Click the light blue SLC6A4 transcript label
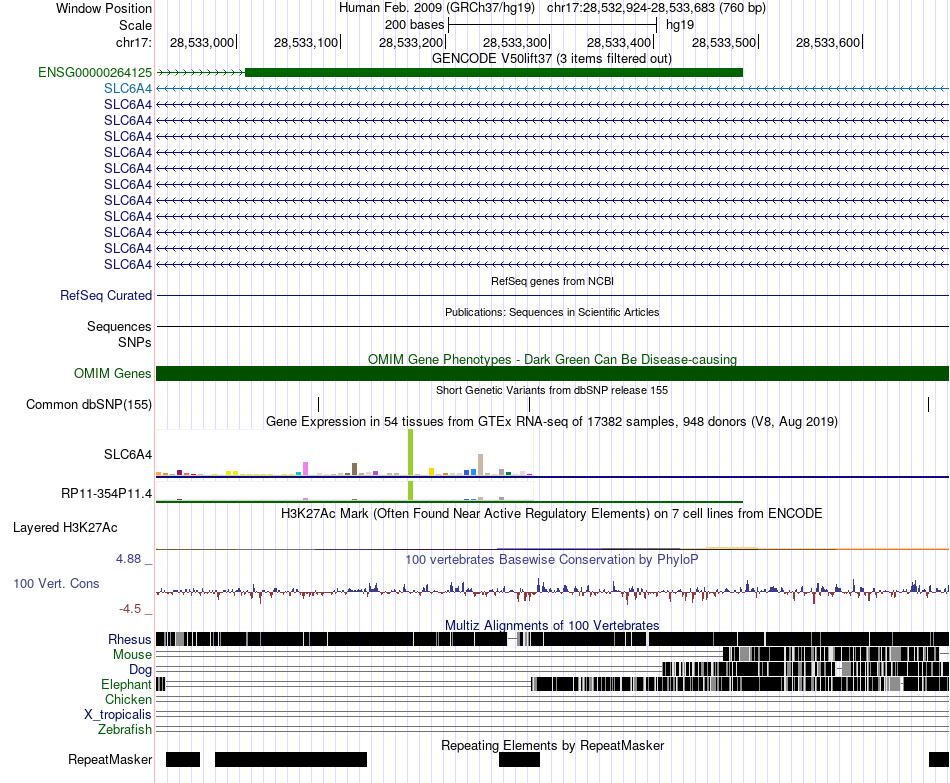 [128, 88]
